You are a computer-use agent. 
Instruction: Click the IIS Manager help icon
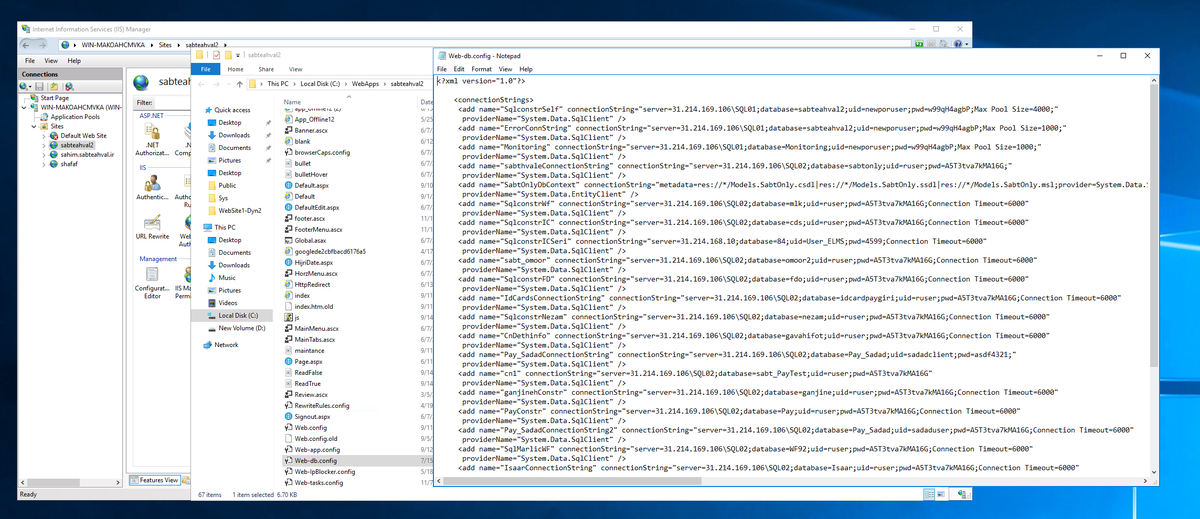(958, 45)
